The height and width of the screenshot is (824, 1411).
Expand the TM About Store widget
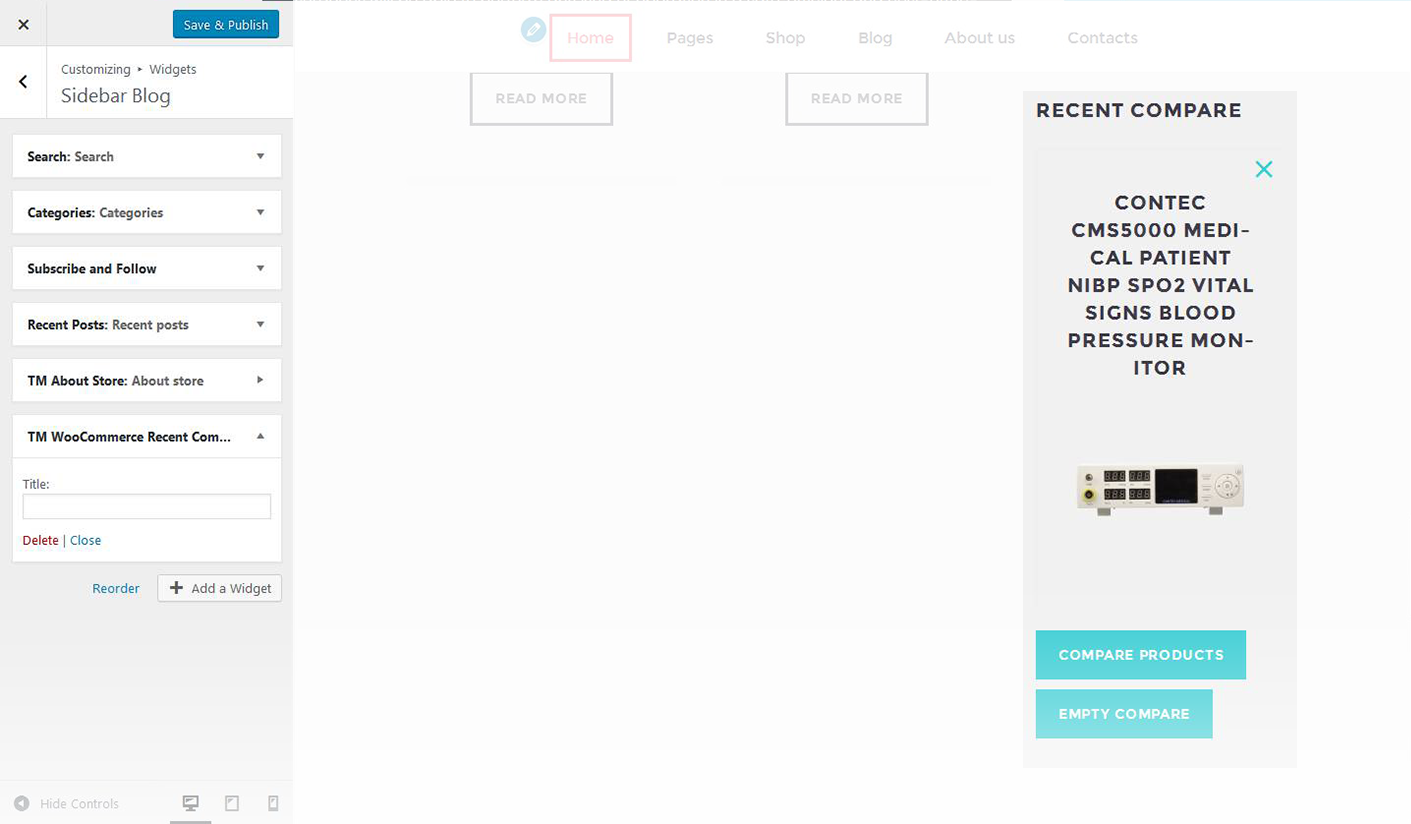coord(260,380)
